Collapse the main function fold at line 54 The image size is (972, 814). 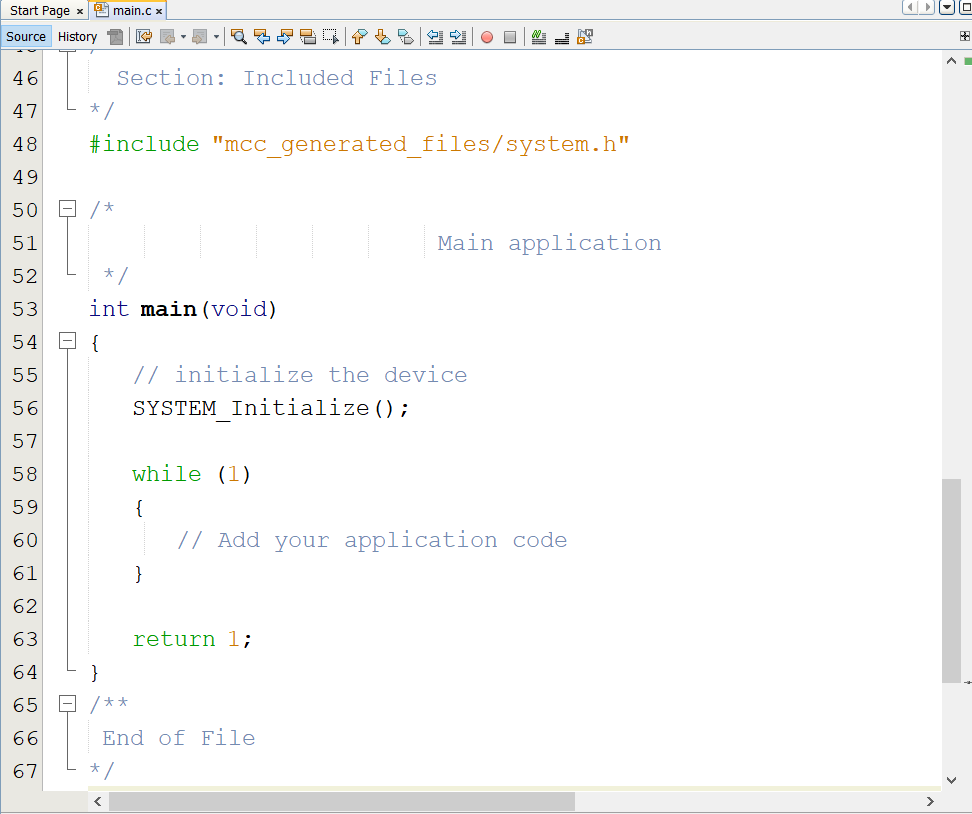[67, 342]
